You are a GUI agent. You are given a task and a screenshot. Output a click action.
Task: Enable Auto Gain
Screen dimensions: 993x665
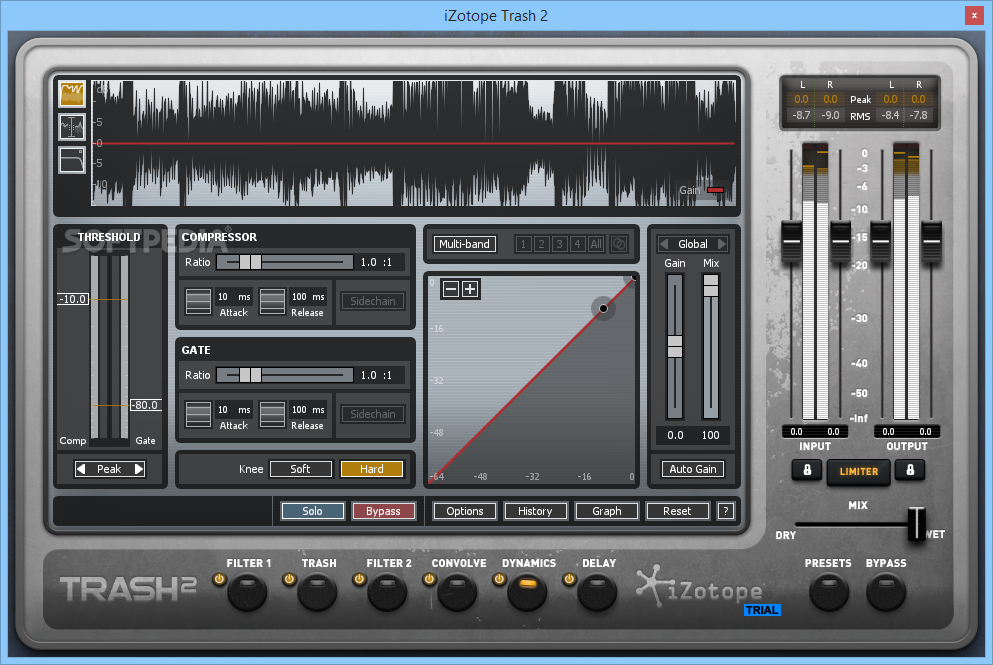coord(693,469)
